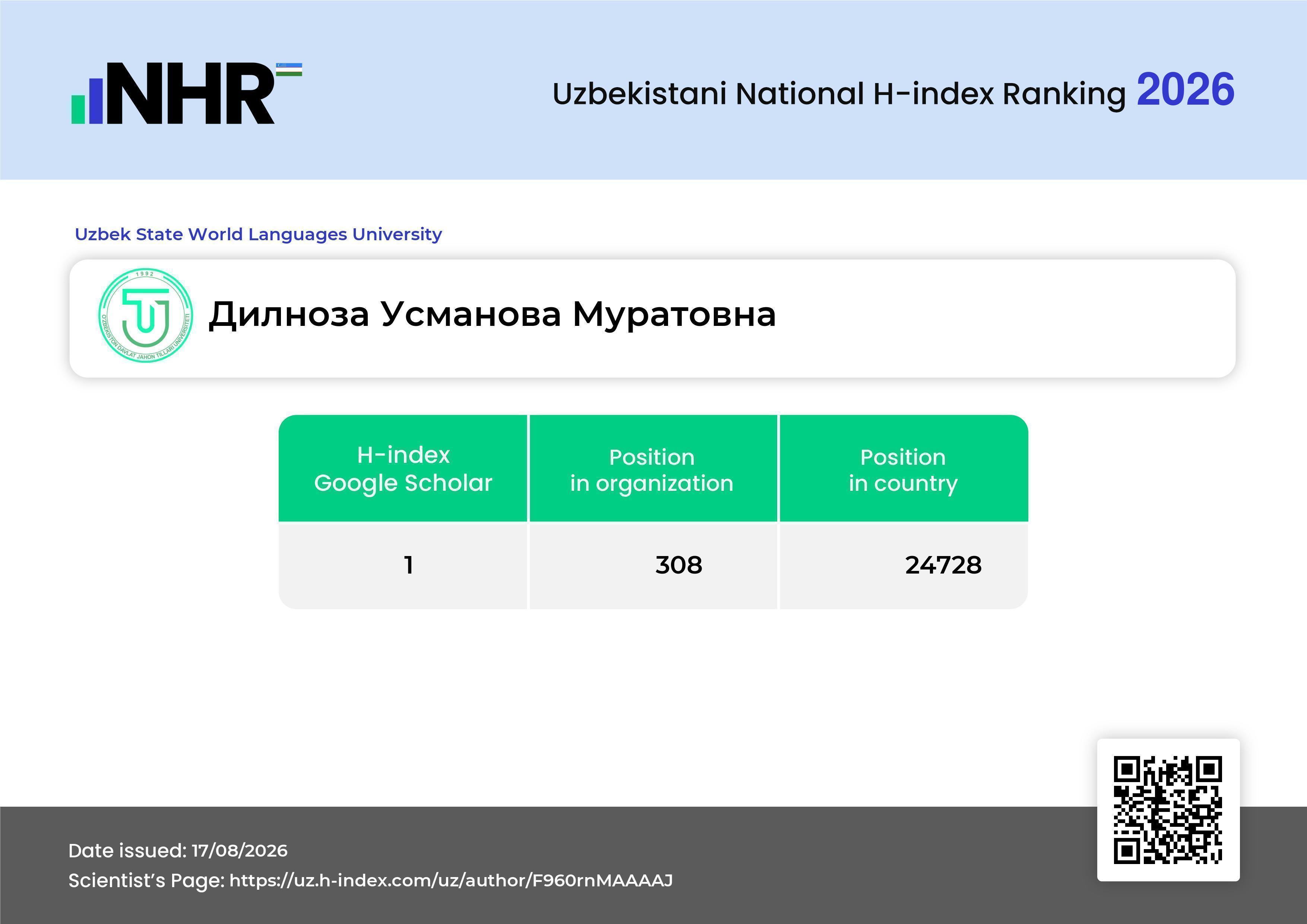
Task: Click the university round emblem logo
Action: (145, 315)
